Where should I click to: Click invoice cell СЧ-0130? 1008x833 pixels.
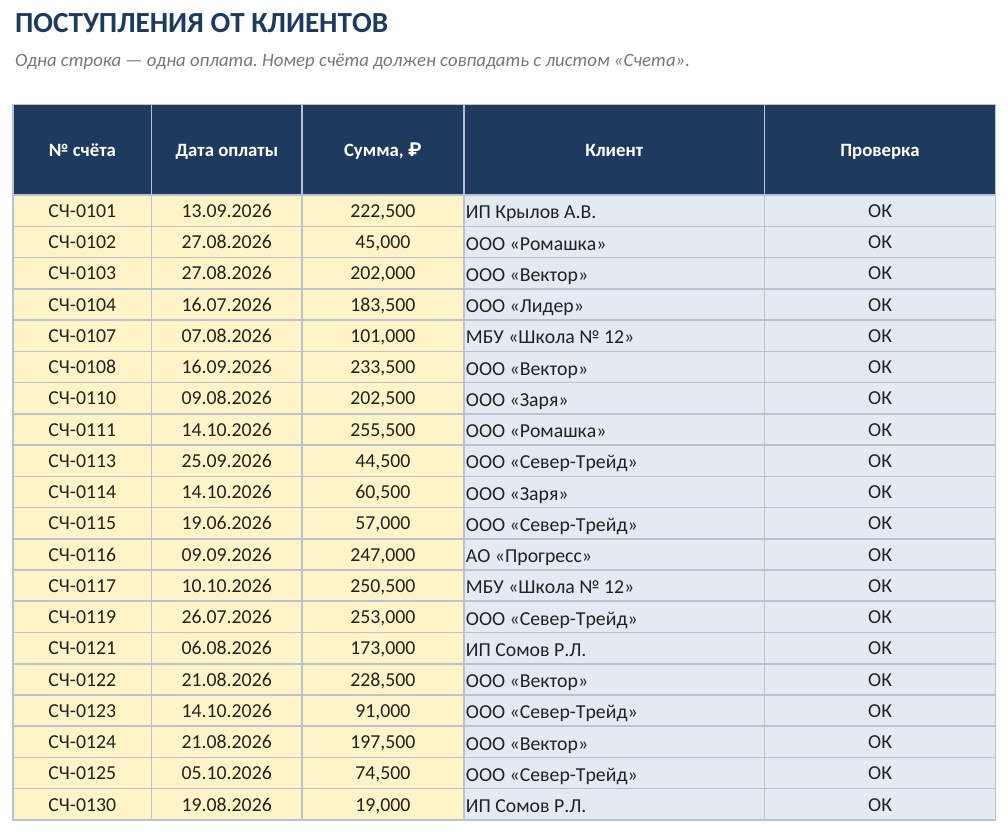[x=82, y=805]
